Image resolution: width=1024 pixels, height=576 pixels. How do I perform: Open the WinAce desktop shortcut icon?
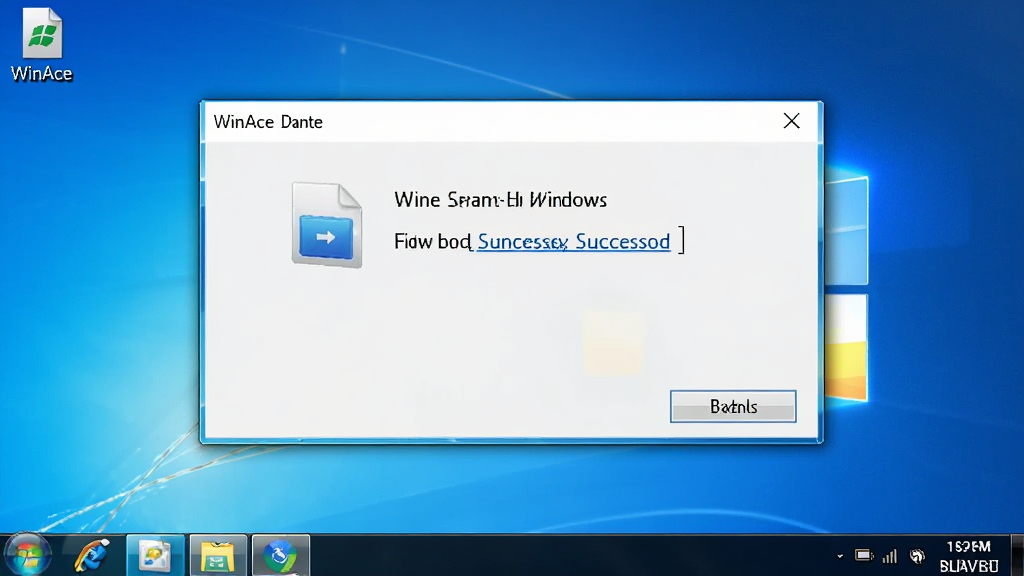click(42, 44)
